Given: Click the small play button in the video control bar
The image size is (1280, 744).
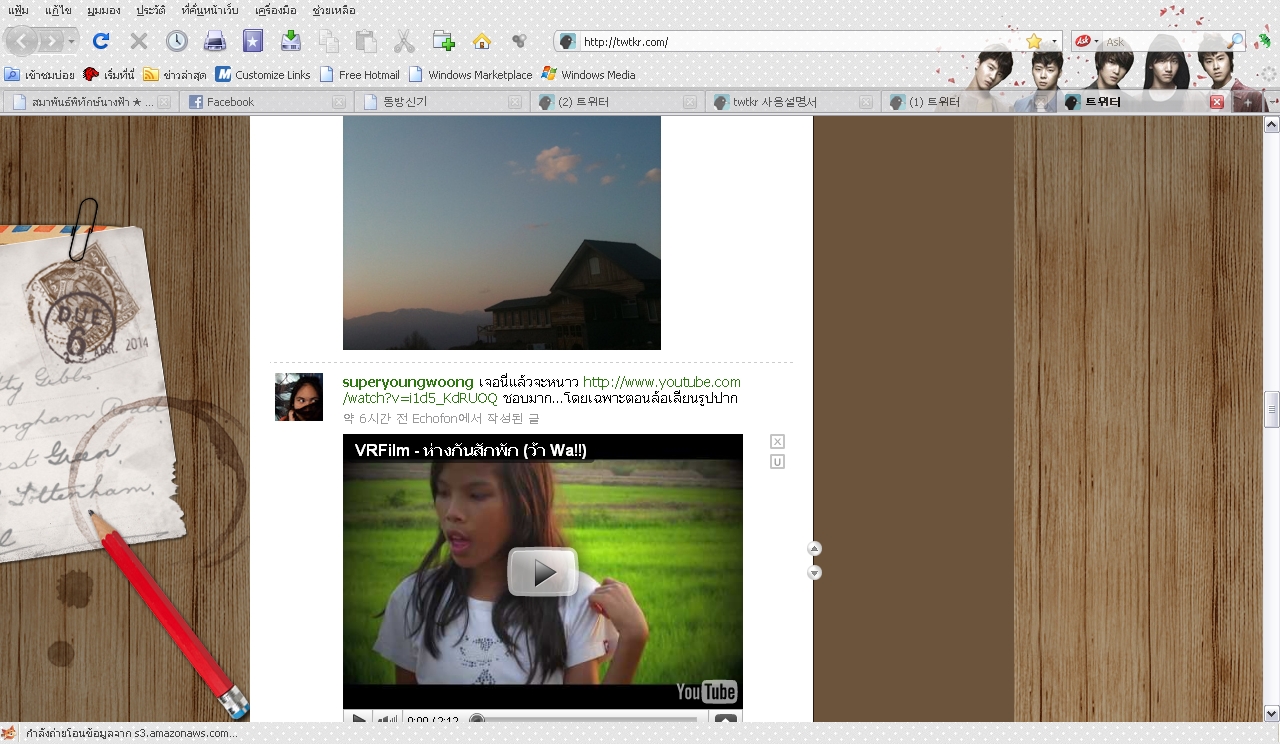Looking at the screenshot, I should (360, 719).
